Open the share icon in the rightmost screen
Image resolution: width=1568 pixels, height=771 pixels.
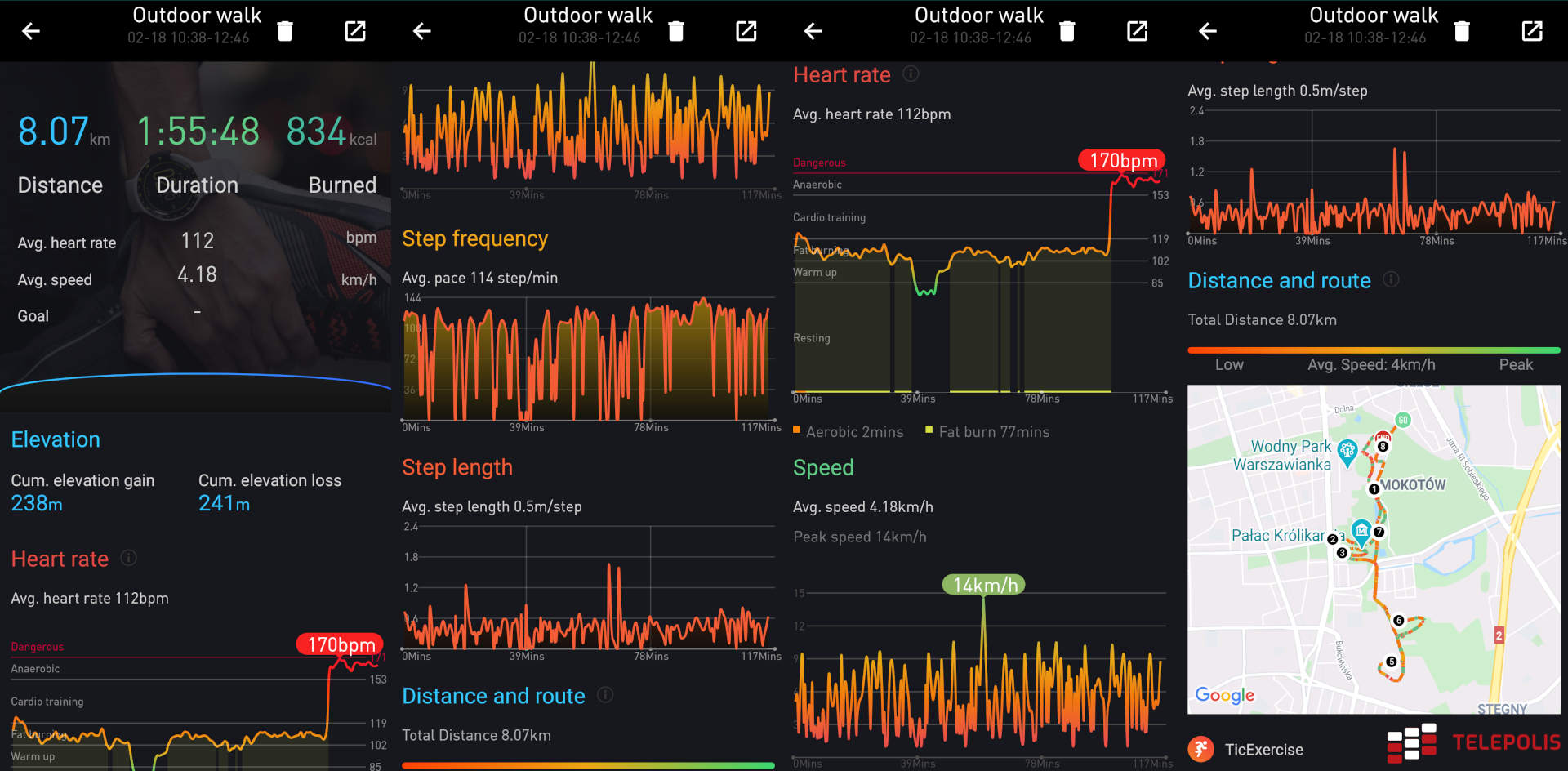click(1532, 31)
